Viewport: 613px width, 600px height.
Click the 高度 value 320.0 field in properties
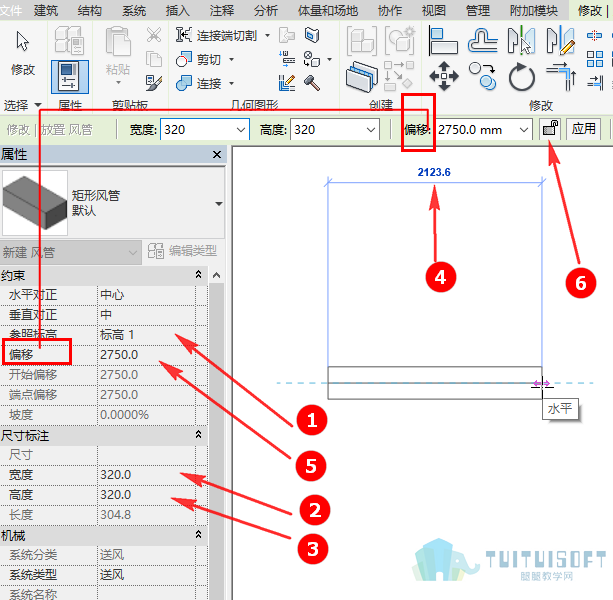coord(146,495)
